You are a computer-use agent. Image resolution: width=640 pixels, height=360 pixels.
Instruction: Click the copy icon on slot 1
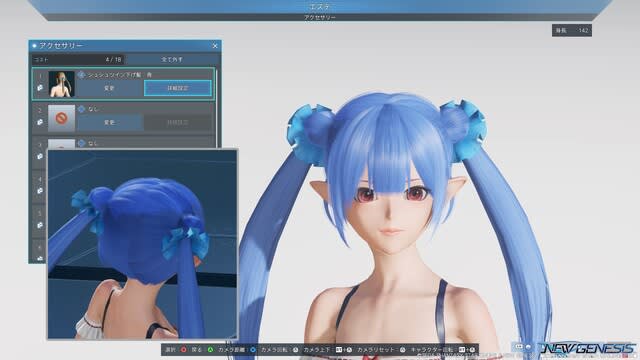pyautogui.click(x=40, y=88)
